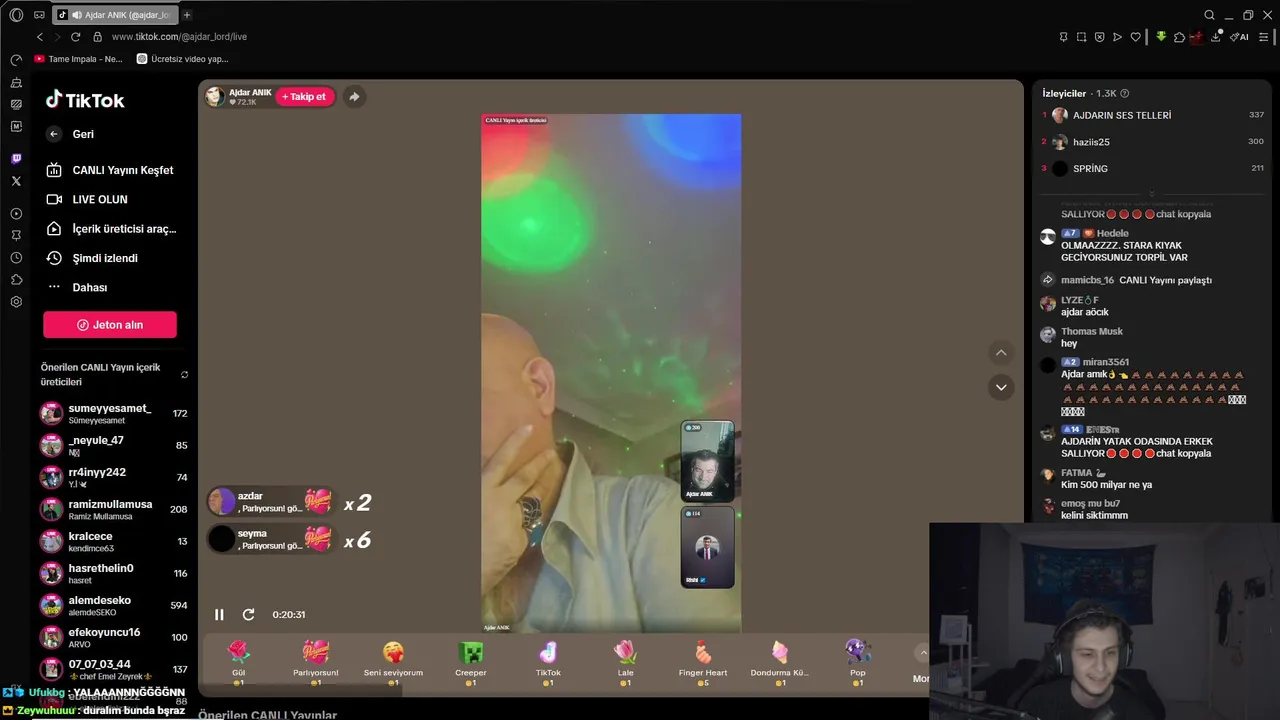Open ramizmullamusa live stream
1280x720 pixels.
[114, 509]
